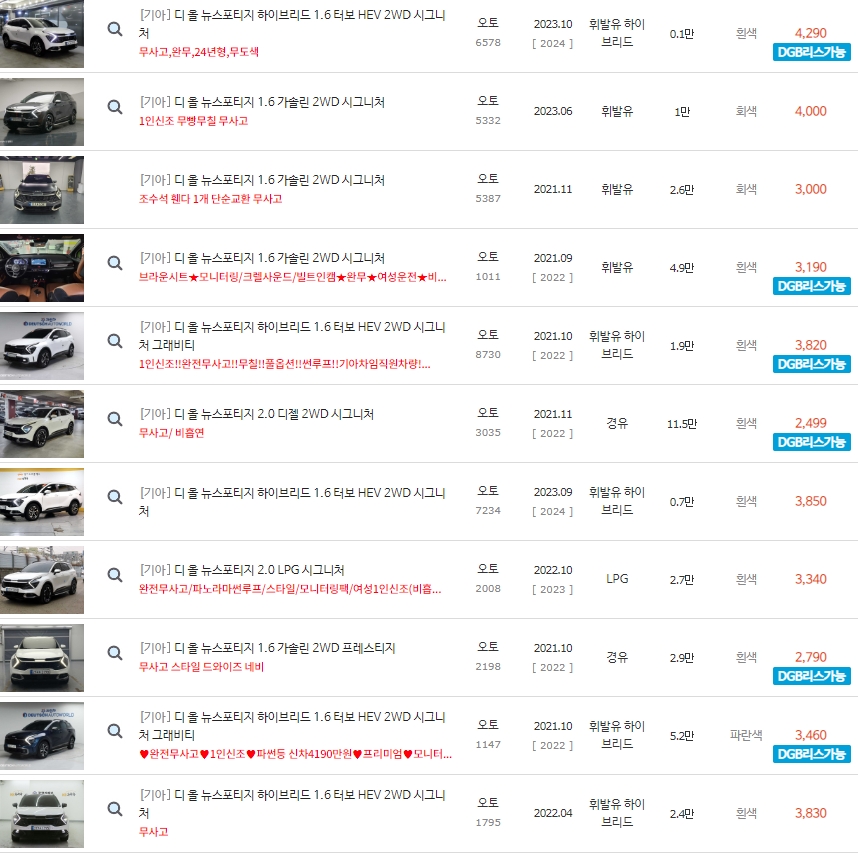Click mileage value 11.5만
The height and width of the screenshot is (854, 858).
(x=682, y=423)
